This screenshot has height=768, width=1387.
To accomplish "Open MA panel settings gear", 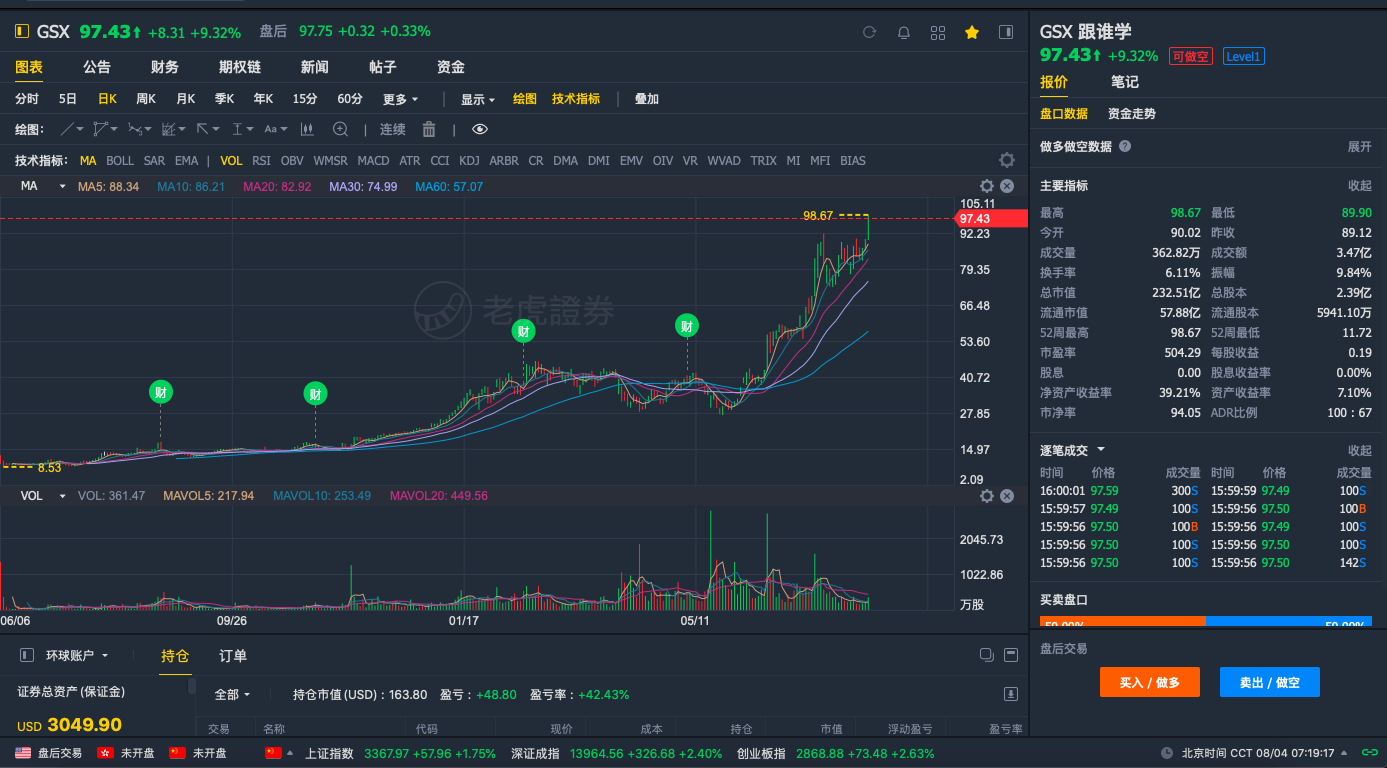I will (987, 186).
